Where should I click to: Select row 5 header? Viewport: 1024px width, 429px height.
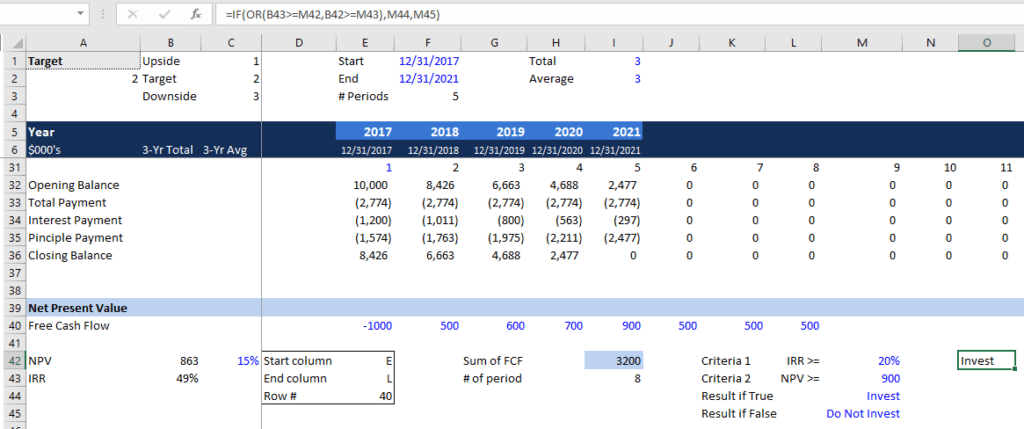(12, 132)
